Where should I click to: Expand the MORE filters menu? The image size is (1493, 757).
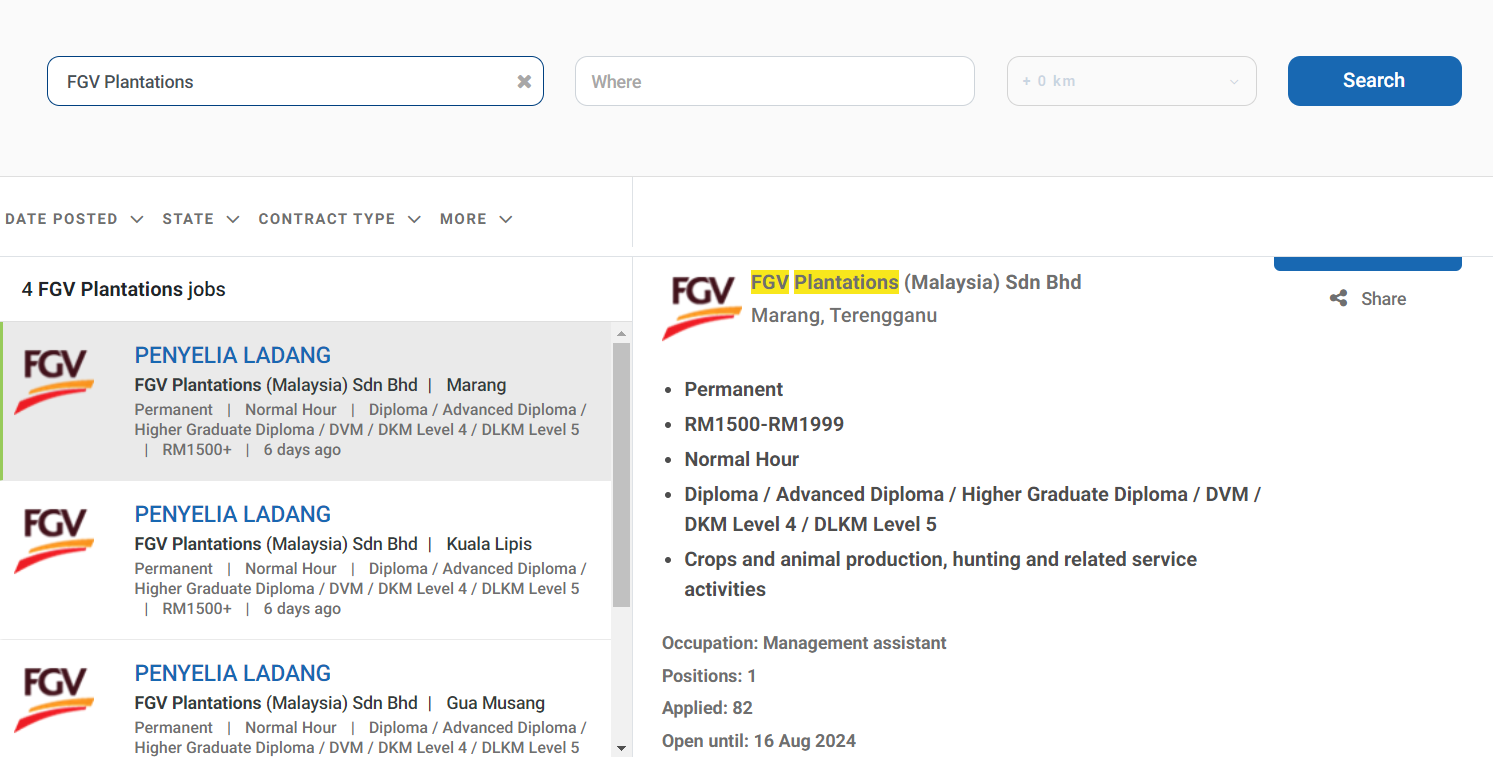pyautogui.click(x=476, y=219)
